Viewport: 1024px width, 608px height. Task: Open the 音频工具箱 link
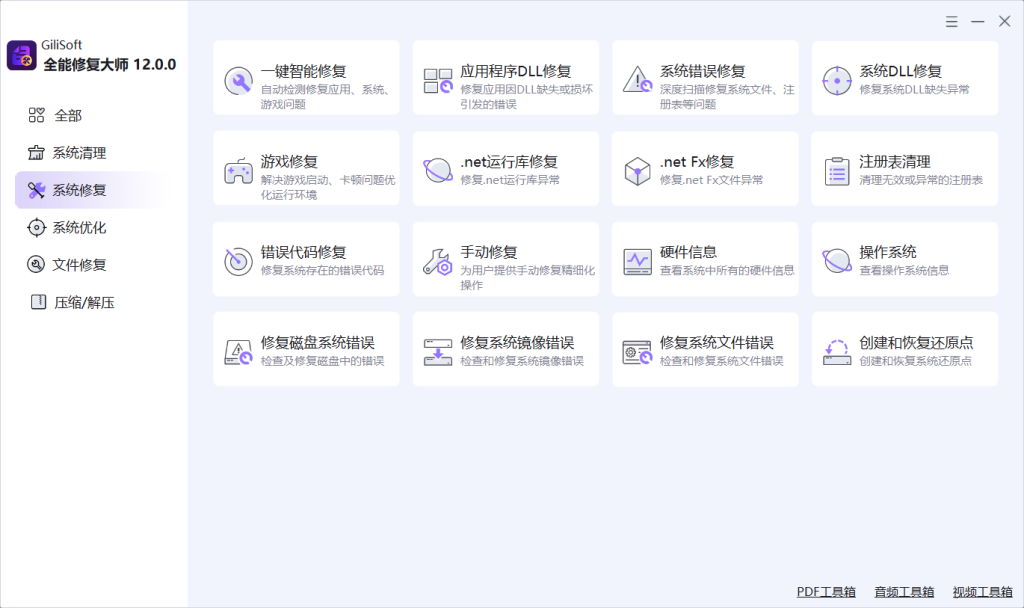tap(904, 592)
